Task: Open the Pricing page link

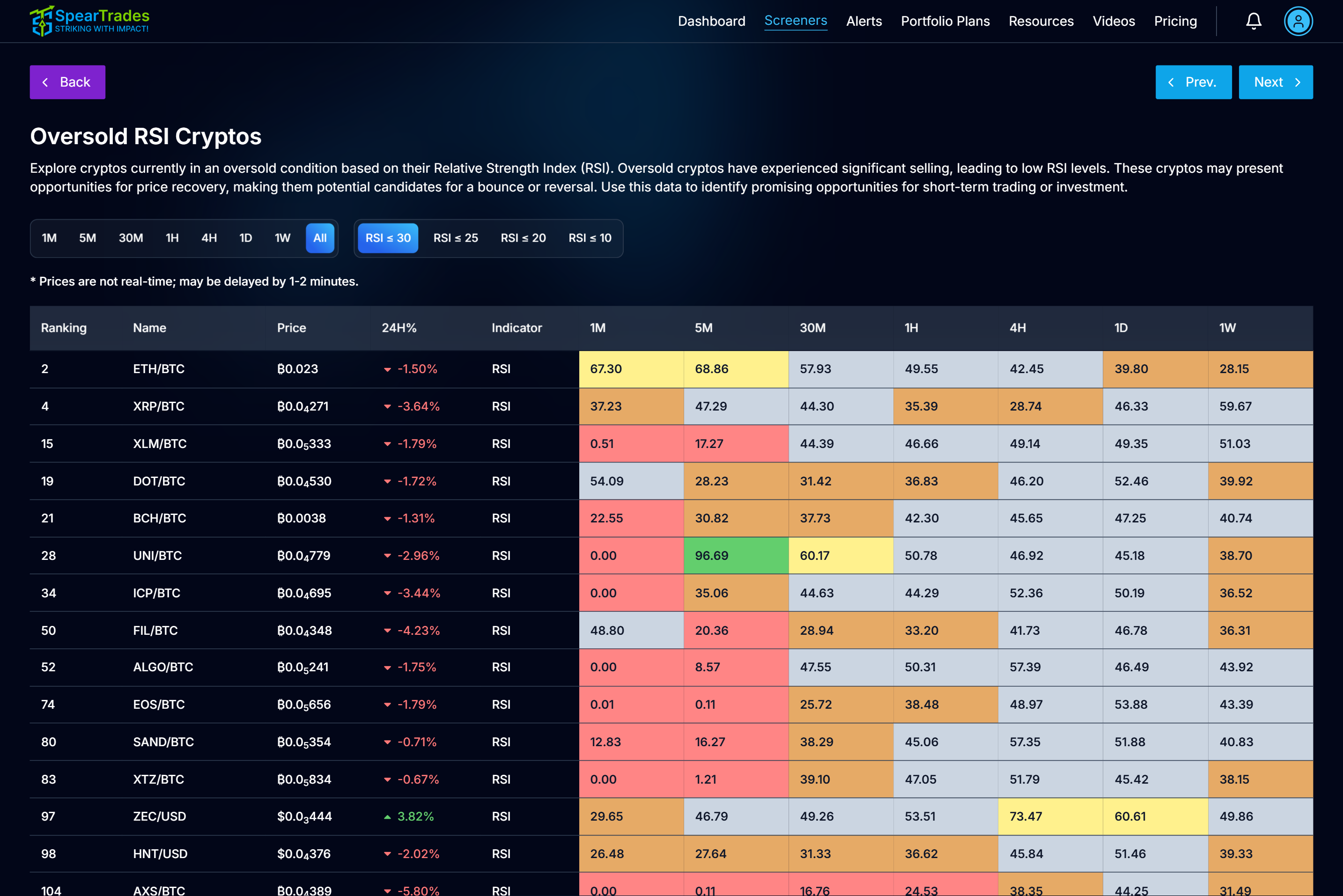Action: (x=1175, y=21)
